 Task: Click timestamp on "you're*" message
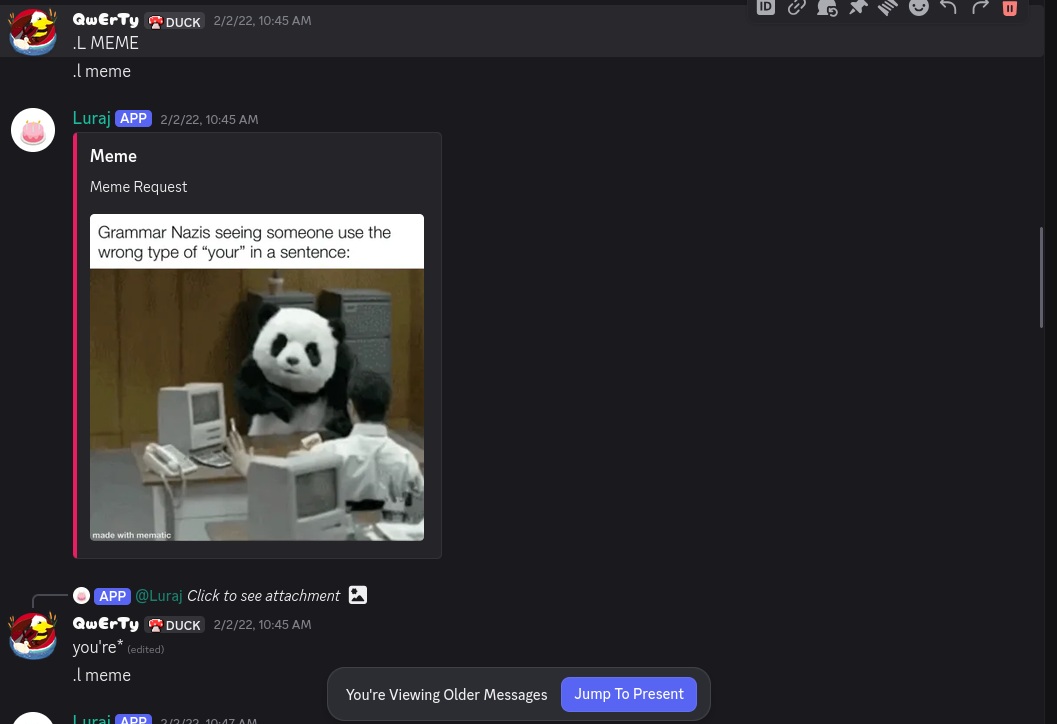click(262, 625)
